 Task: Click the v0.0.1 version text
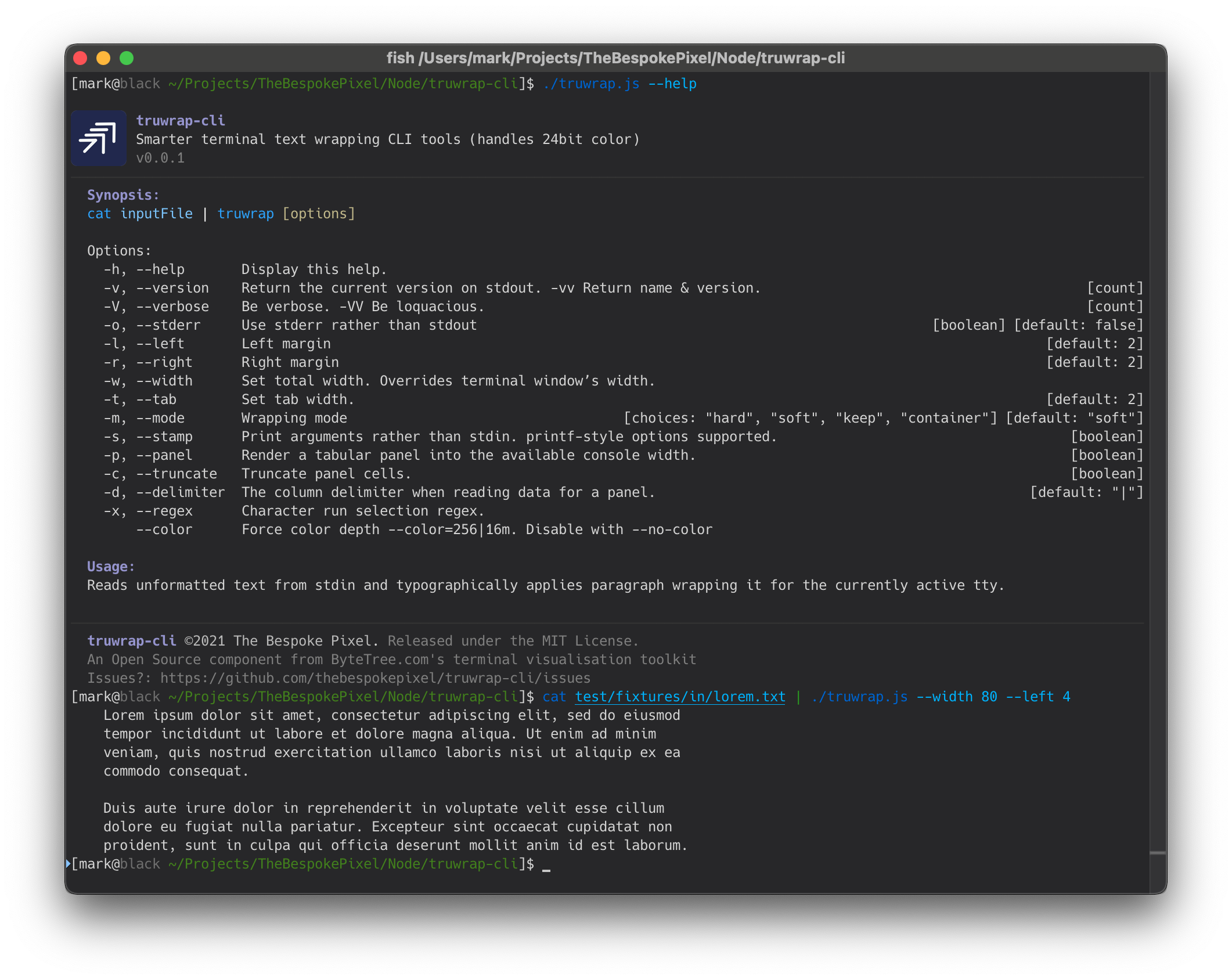(x=160, y=158)
